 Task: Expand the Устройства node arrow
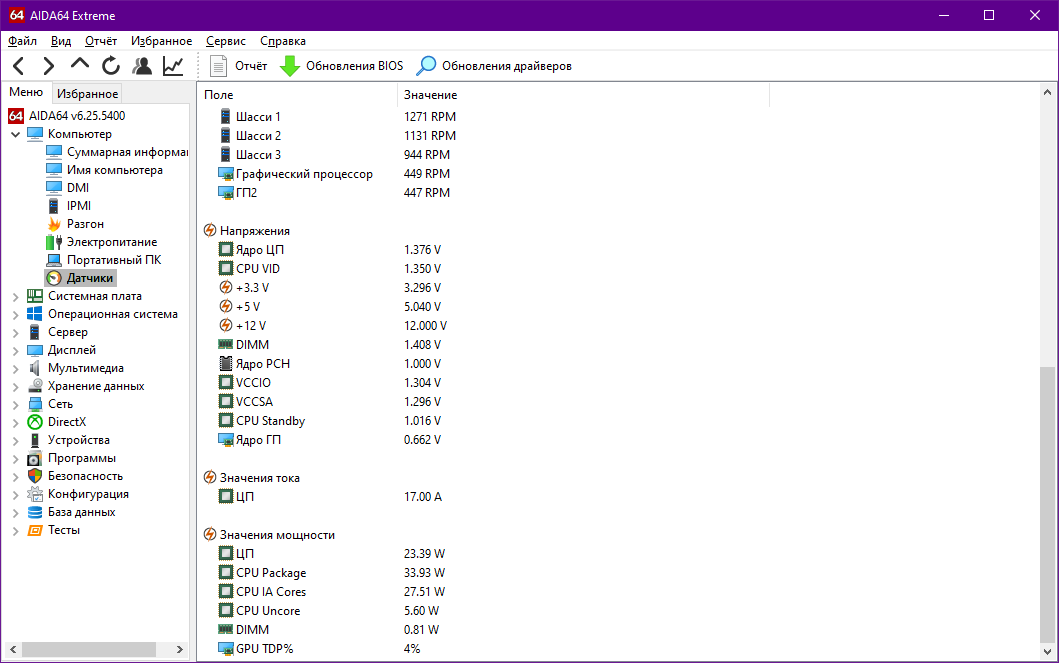tap(16, 440)
